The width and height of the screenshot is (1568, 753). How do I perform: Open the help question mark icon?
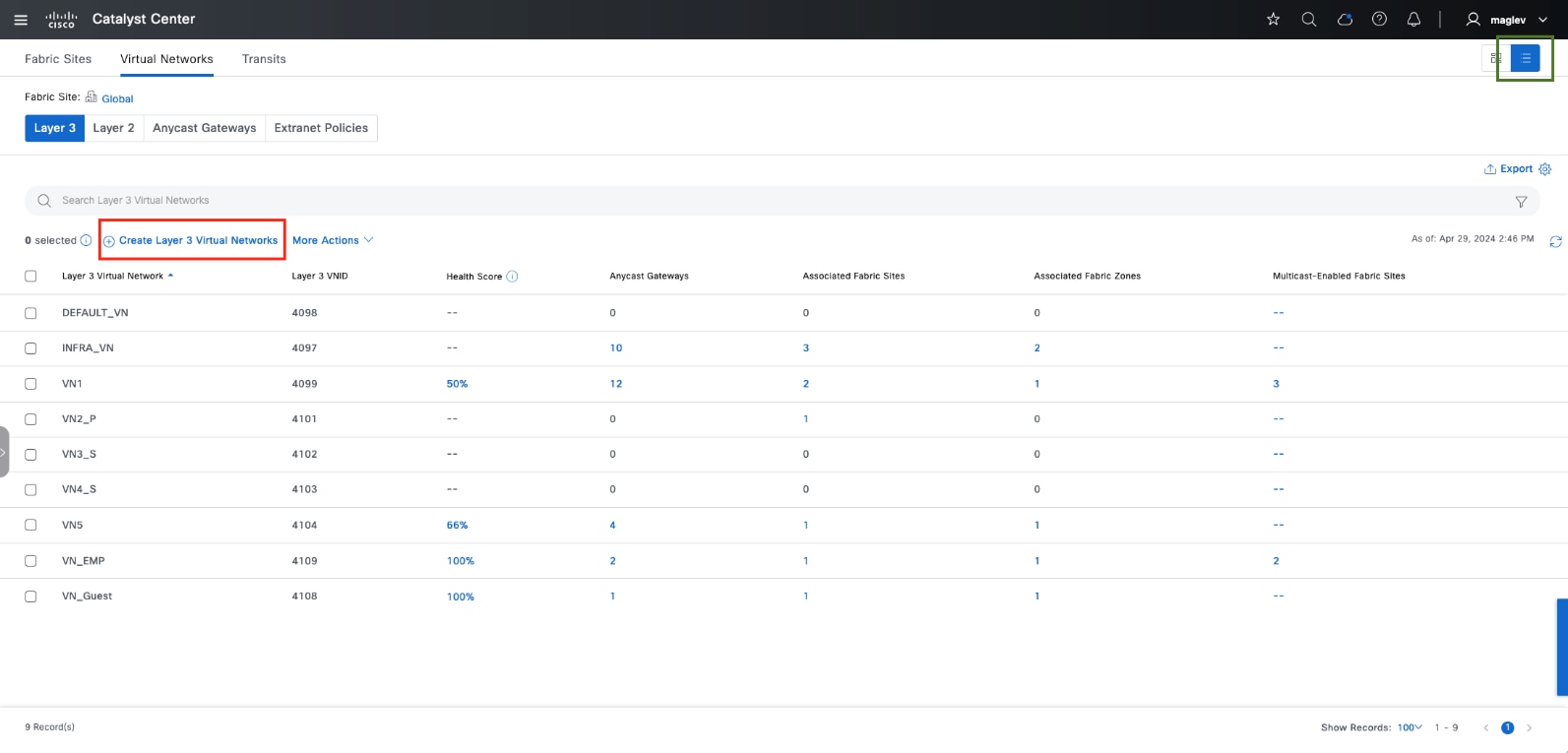tap(1379, 20)
